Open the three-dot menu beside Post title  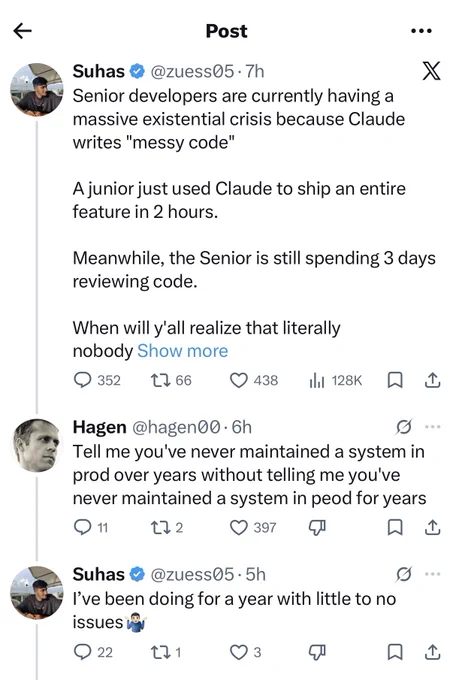421,31
